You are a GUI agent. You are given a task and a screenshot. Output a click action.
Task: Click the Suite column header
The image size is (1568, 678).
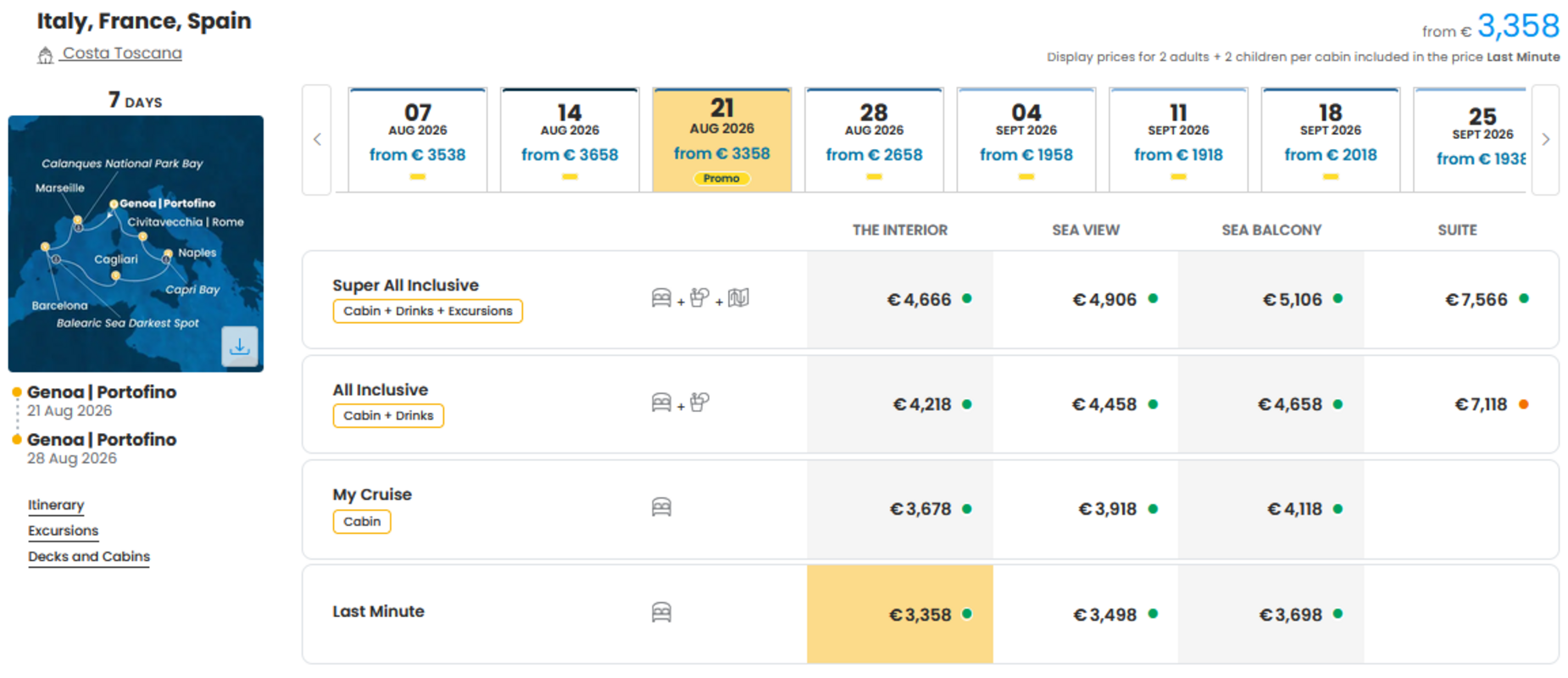(x=1457, y=230)
